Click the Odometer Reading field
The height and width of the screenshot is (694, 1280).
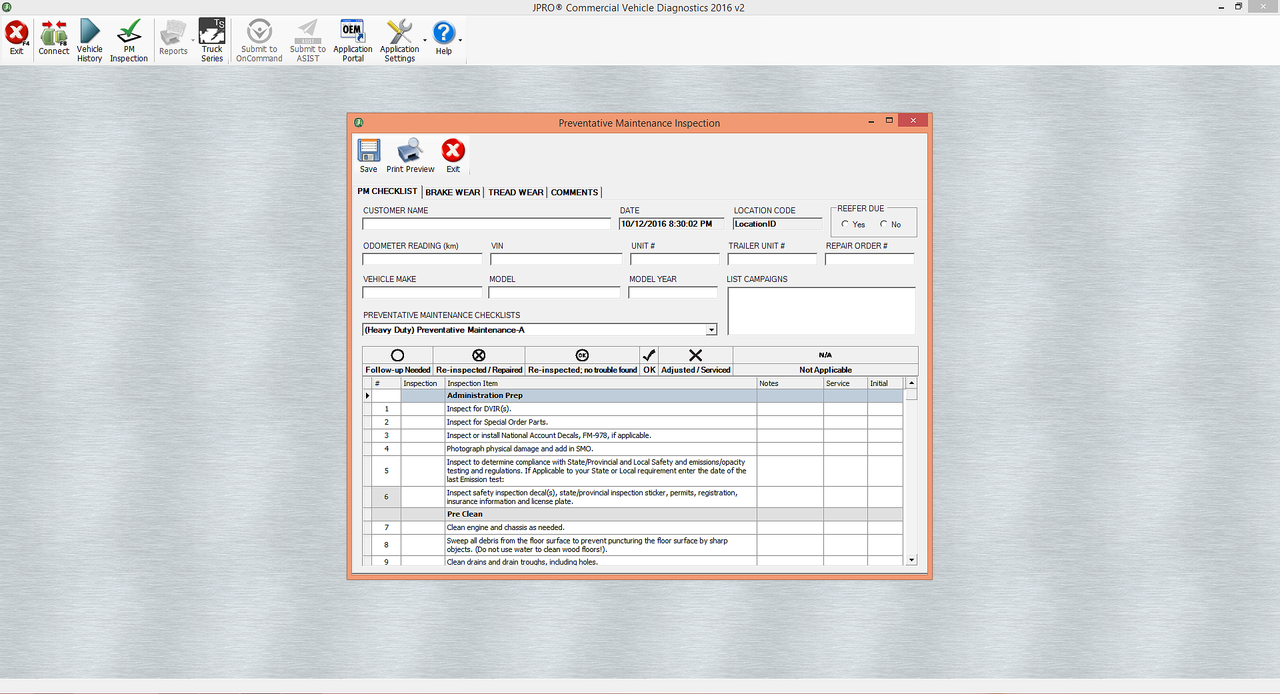click(422, 259)
